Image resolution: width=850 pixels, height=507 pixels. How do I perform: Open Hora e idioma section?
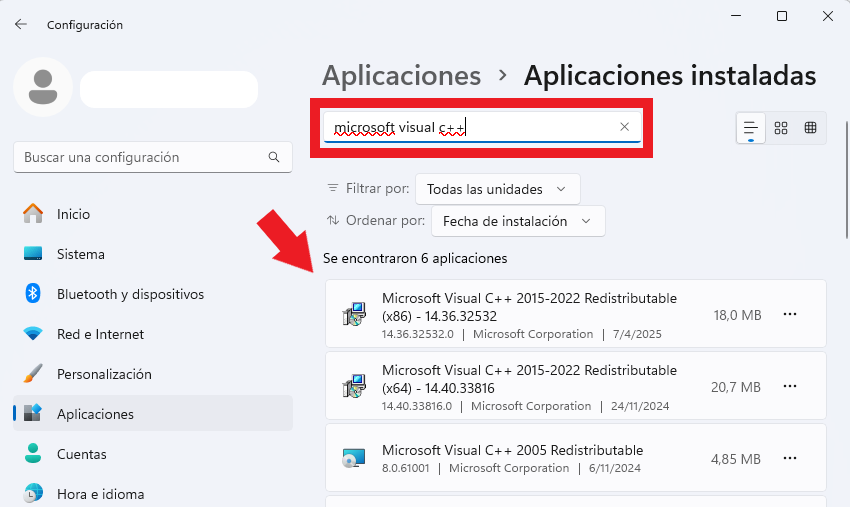click(x=153, y=494)
